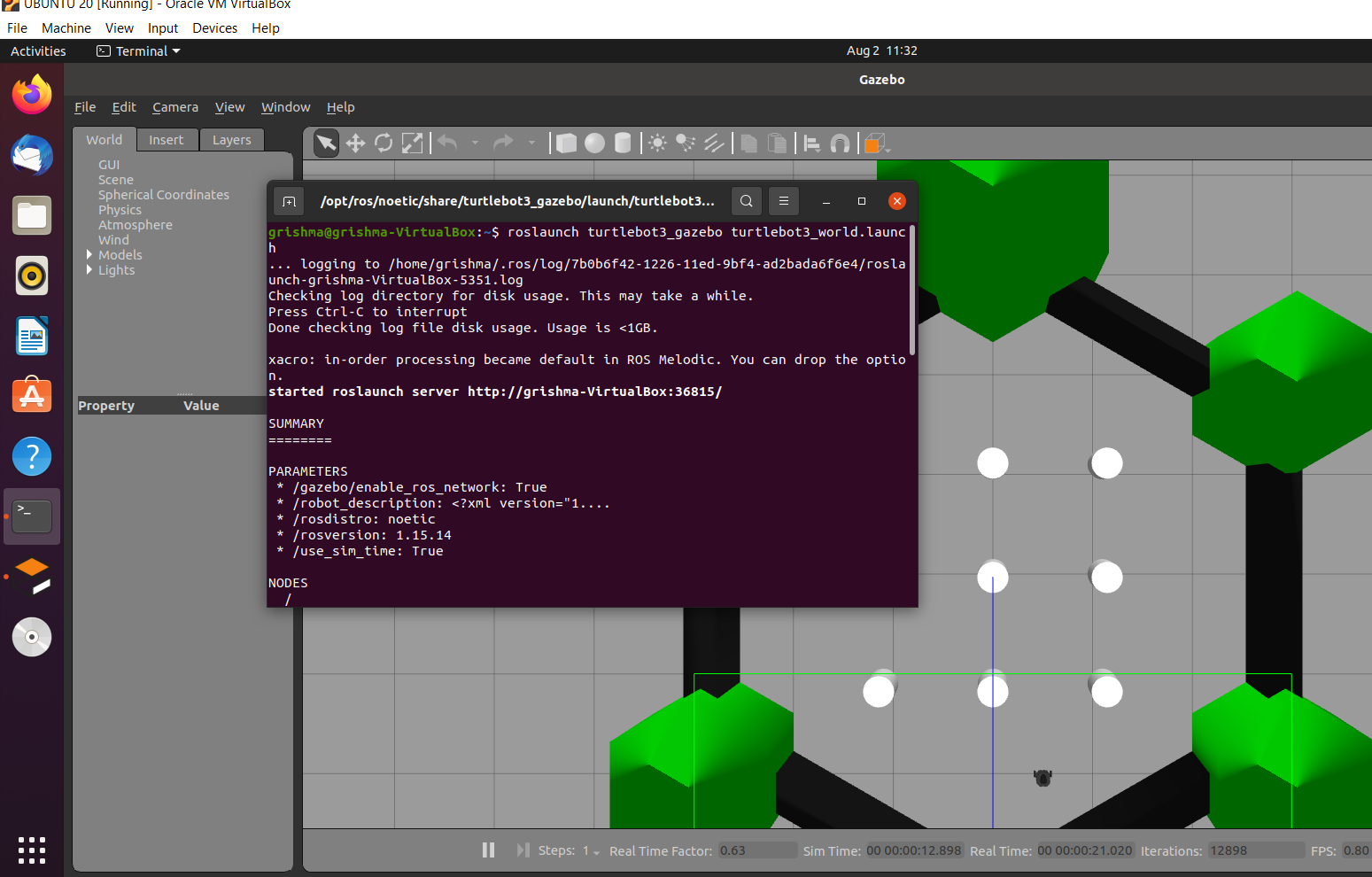Activate the scale mode tool
Screen dimensions: 1372x877
point(413,143)
